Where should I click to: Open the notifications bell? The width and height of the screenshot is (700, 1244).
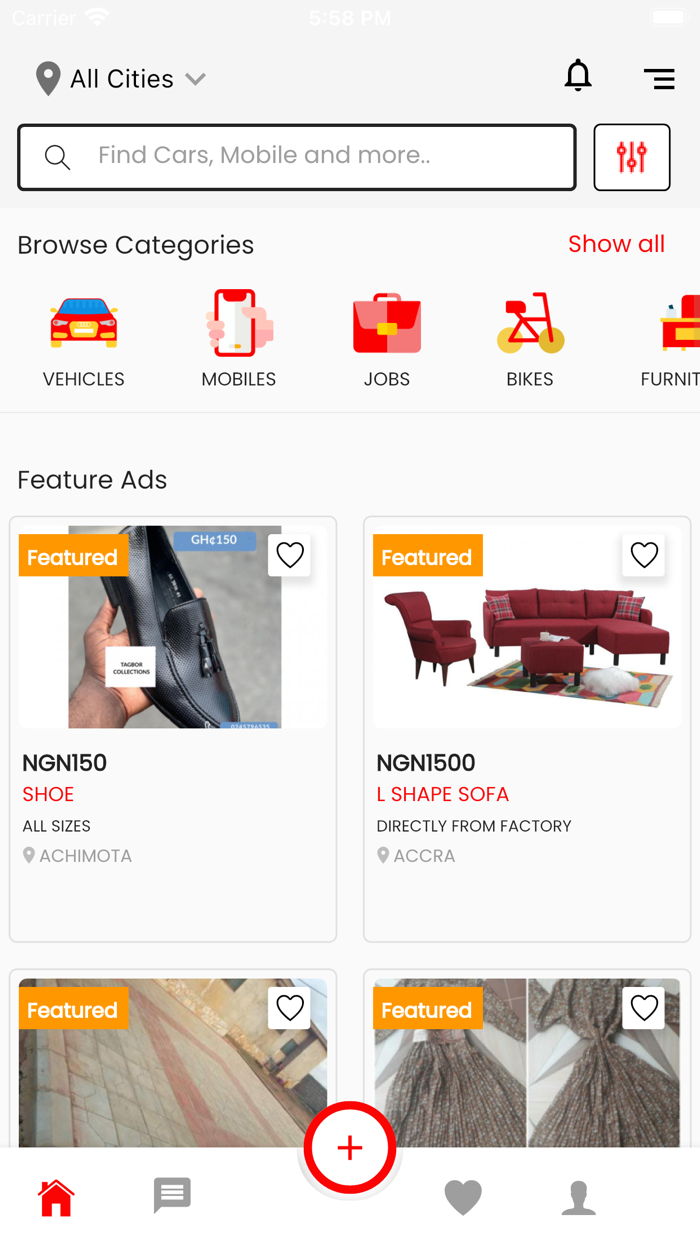click(578, 76)
